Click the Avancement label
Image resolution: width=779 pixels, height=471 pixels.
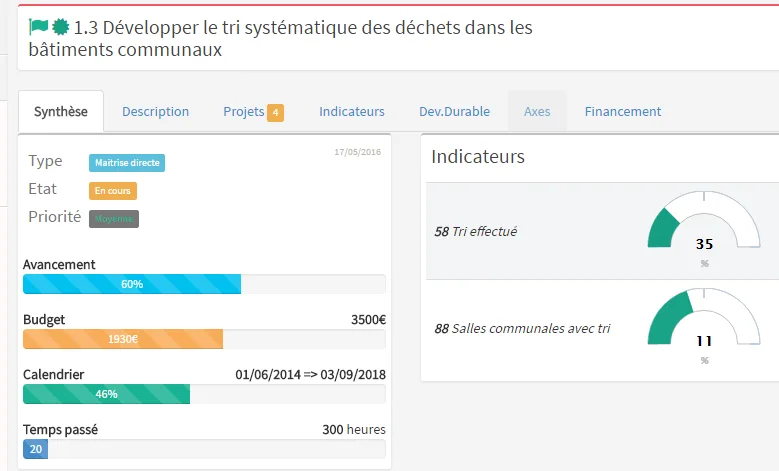[59, 264]
